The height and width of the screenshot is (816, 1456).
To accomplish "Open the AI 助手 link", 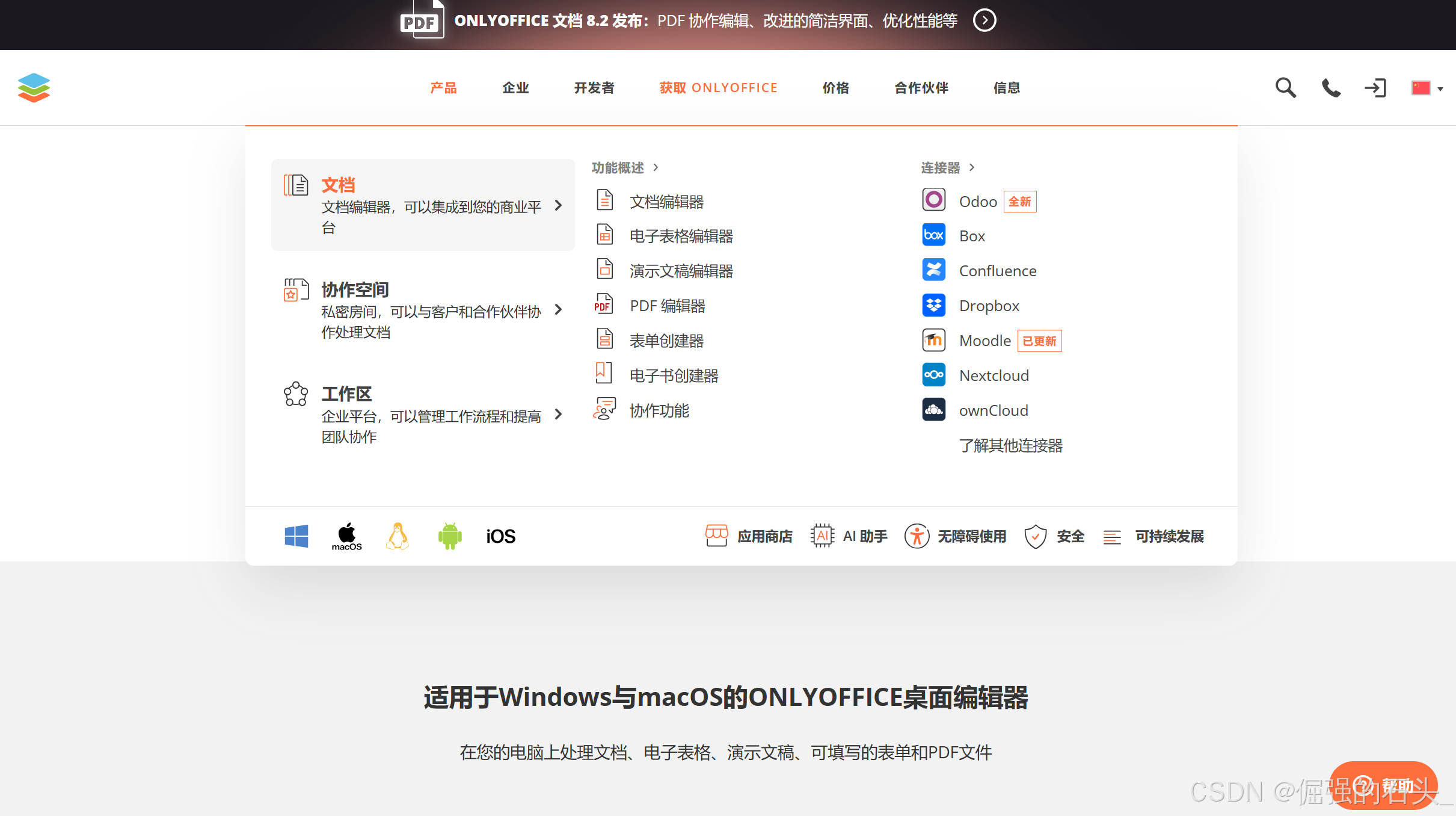I will (849, 536).
